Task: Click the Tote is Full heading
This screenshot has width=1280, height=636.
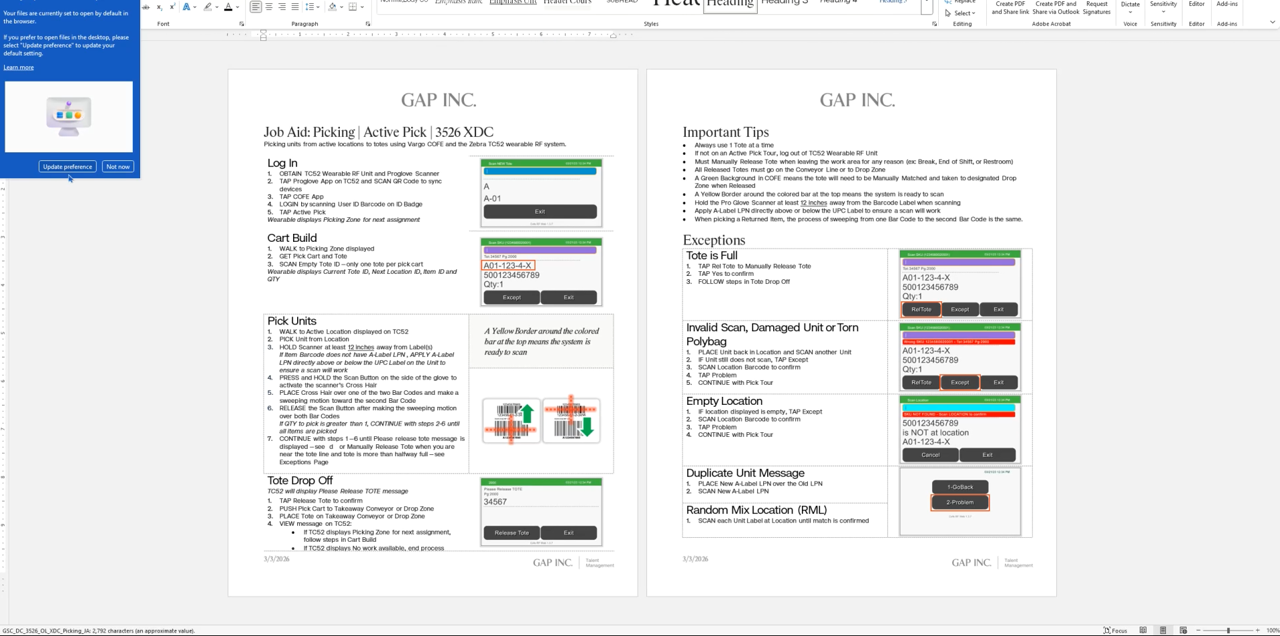Action: coord(712,256)
